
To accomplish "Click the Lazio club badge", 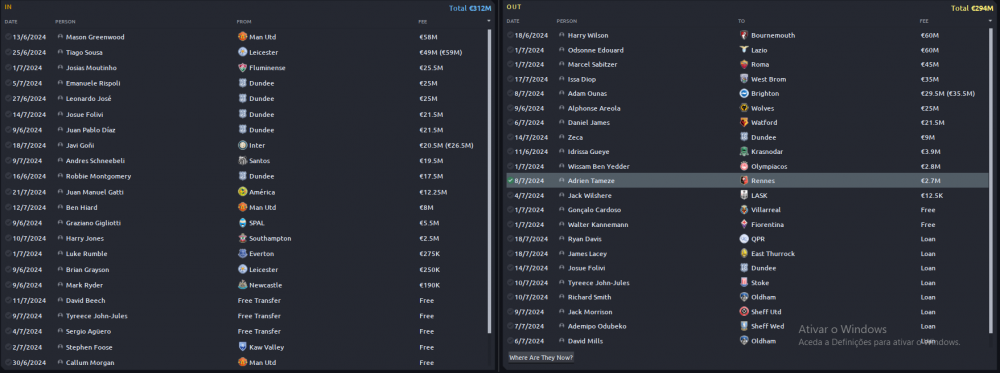I will tap(744, 50).
